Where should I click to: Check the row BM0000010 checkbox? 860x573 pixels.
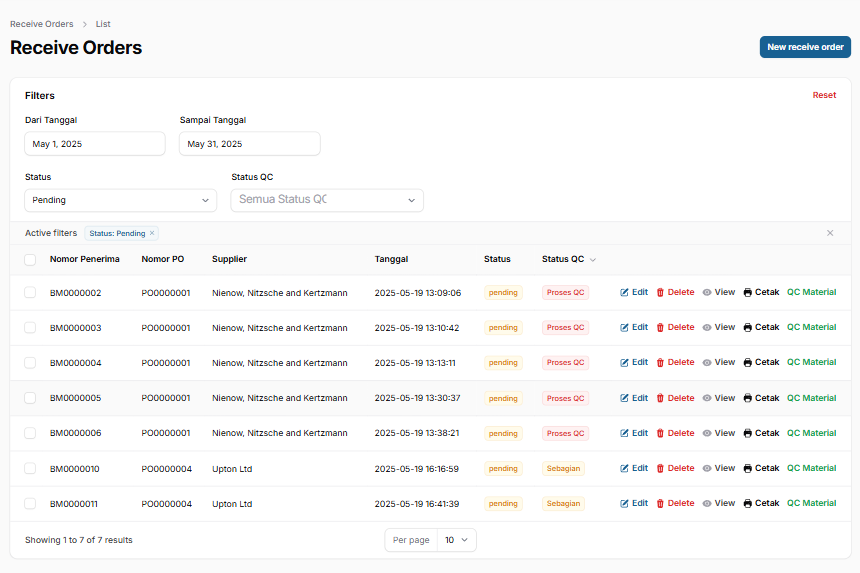30,468
